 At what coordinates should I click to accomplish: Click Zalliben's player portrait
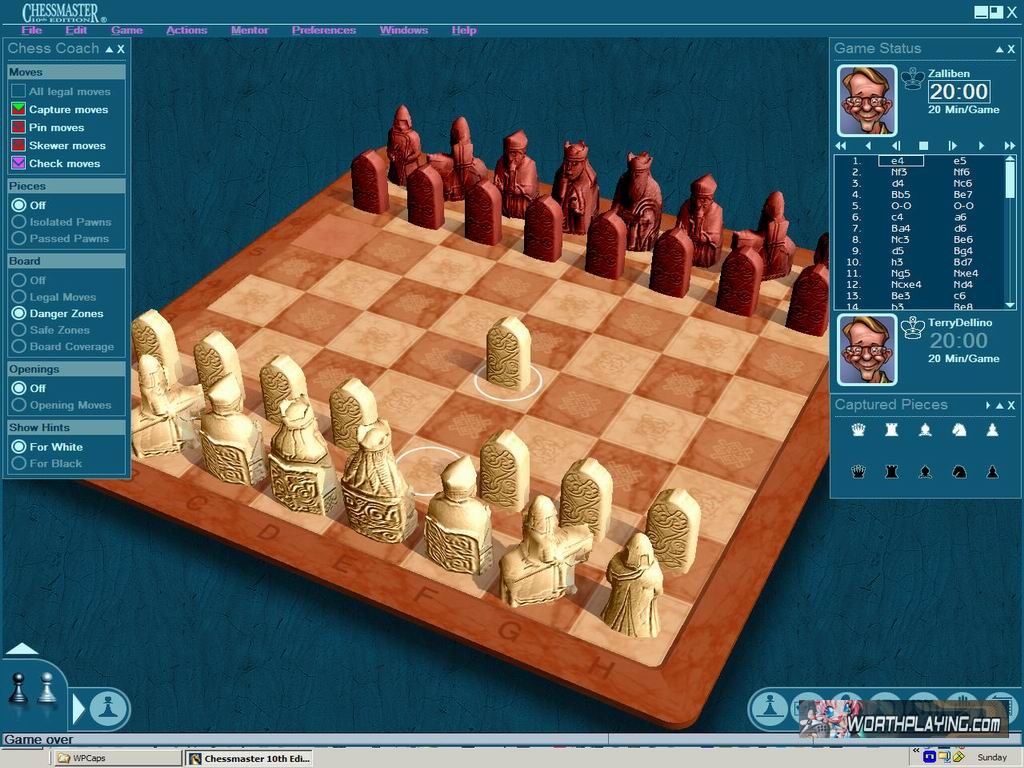866,100
